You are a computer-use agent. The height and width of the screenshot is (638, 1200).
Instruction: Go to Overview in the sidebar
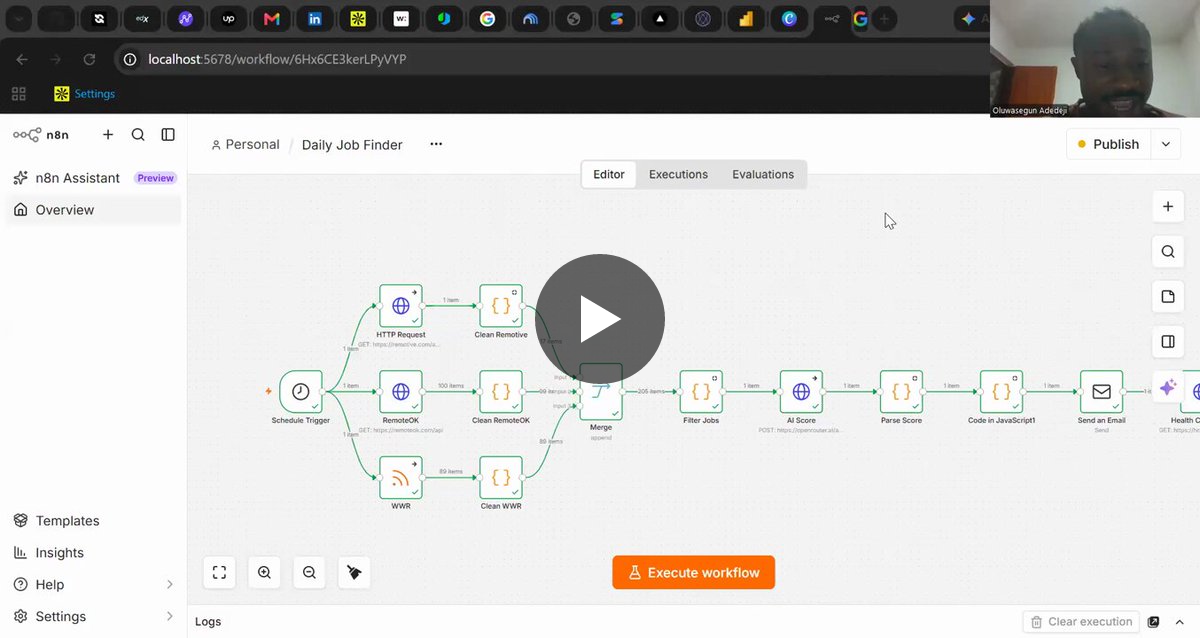coord(94,210)
